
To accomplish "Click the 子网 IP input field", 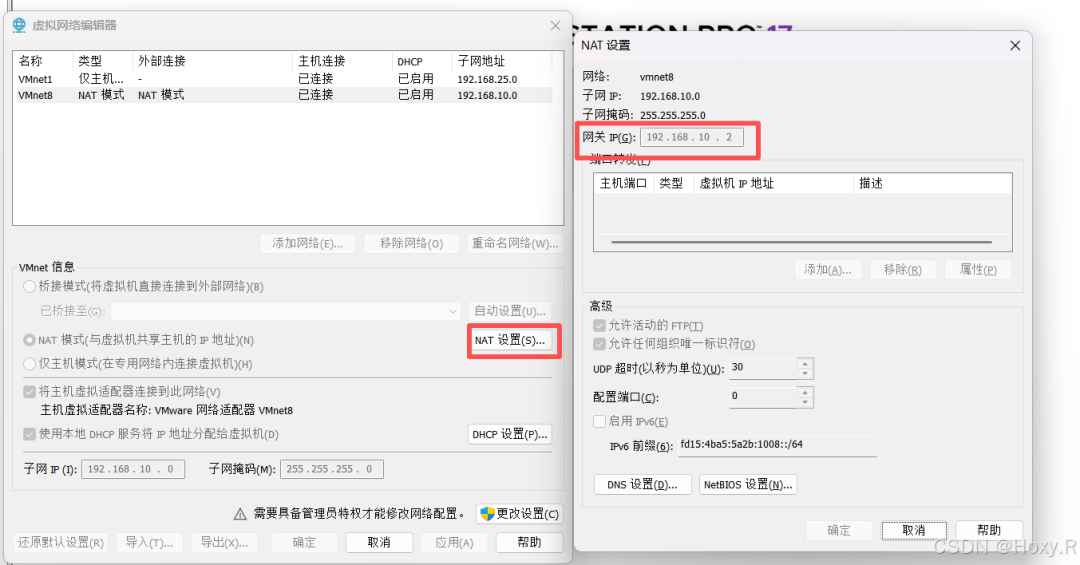I will [133, 469].
